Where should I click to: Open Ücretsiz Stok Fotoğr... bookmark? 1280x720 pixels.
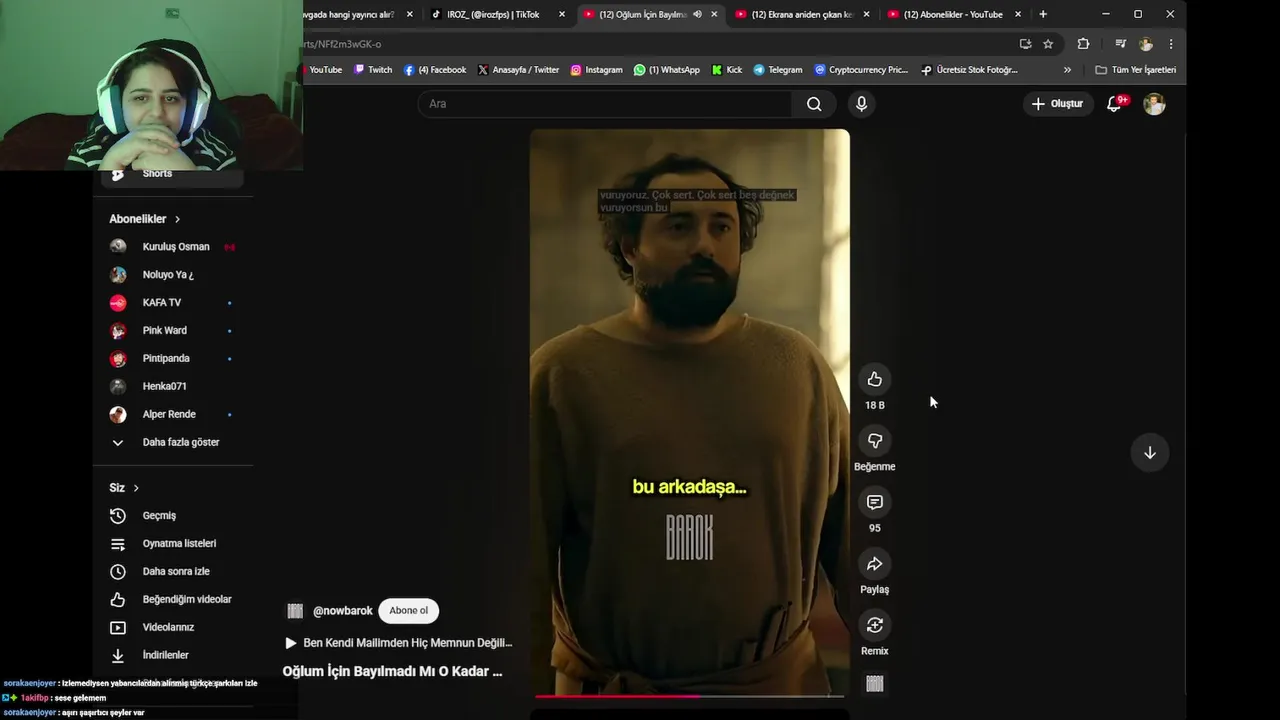point(969,70)
